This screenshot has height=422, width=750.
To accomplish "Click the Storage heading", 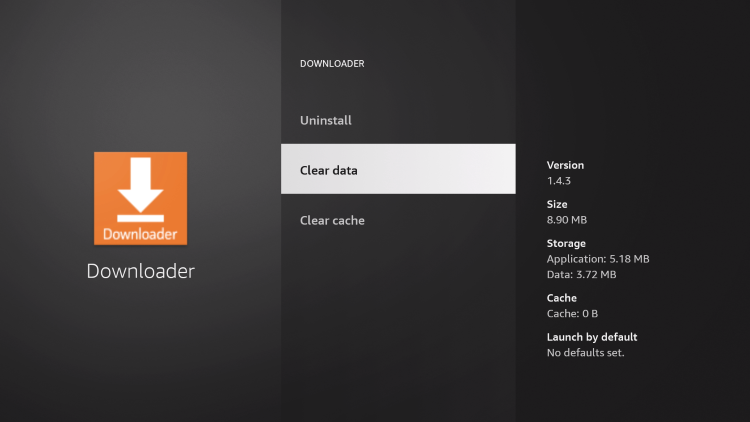I will [x=566, y=244].
